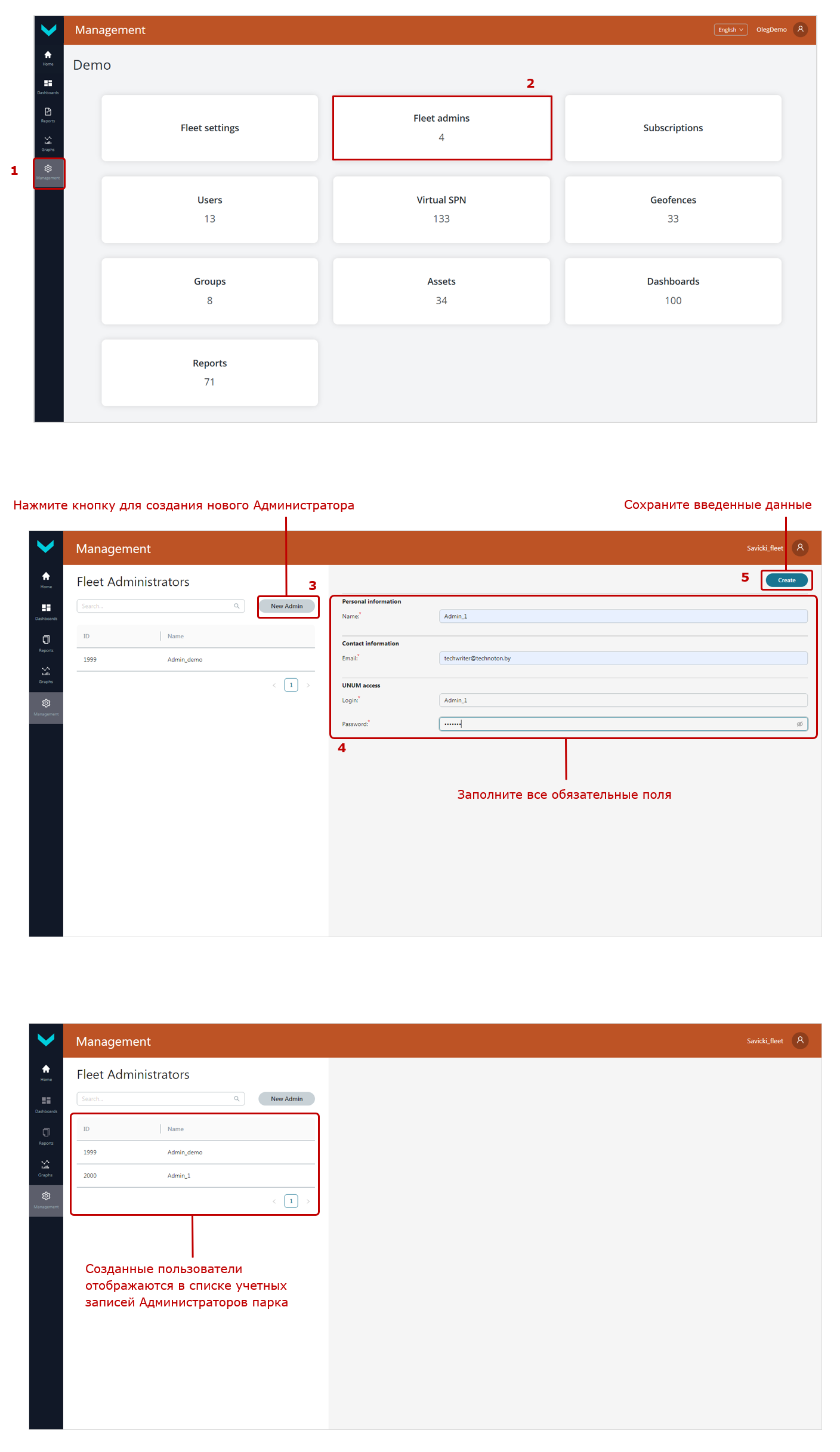Click the Login field under UNUM access
This screenshot has height=1452, width=840.
tap(623, 700)
